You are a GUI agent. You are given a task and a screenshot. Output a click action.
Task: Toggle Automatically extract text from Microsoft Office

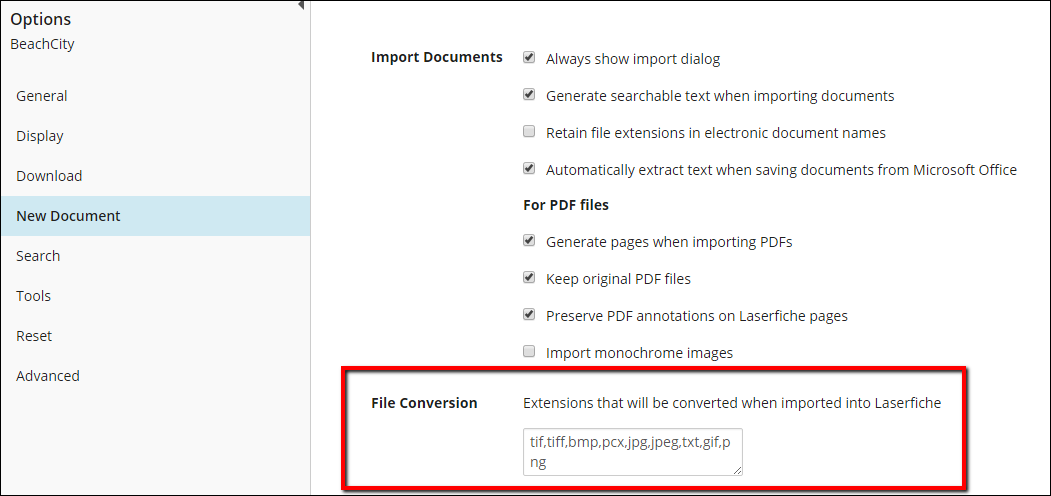(529, 168)
